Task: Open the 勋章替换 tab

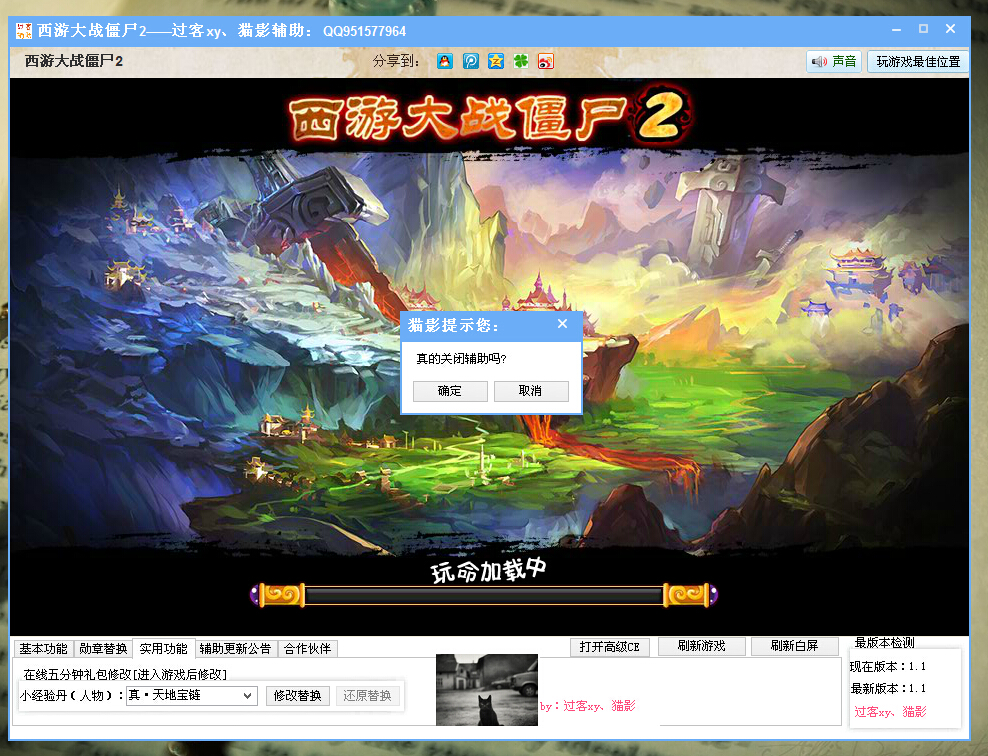Action: pos(103,649)
